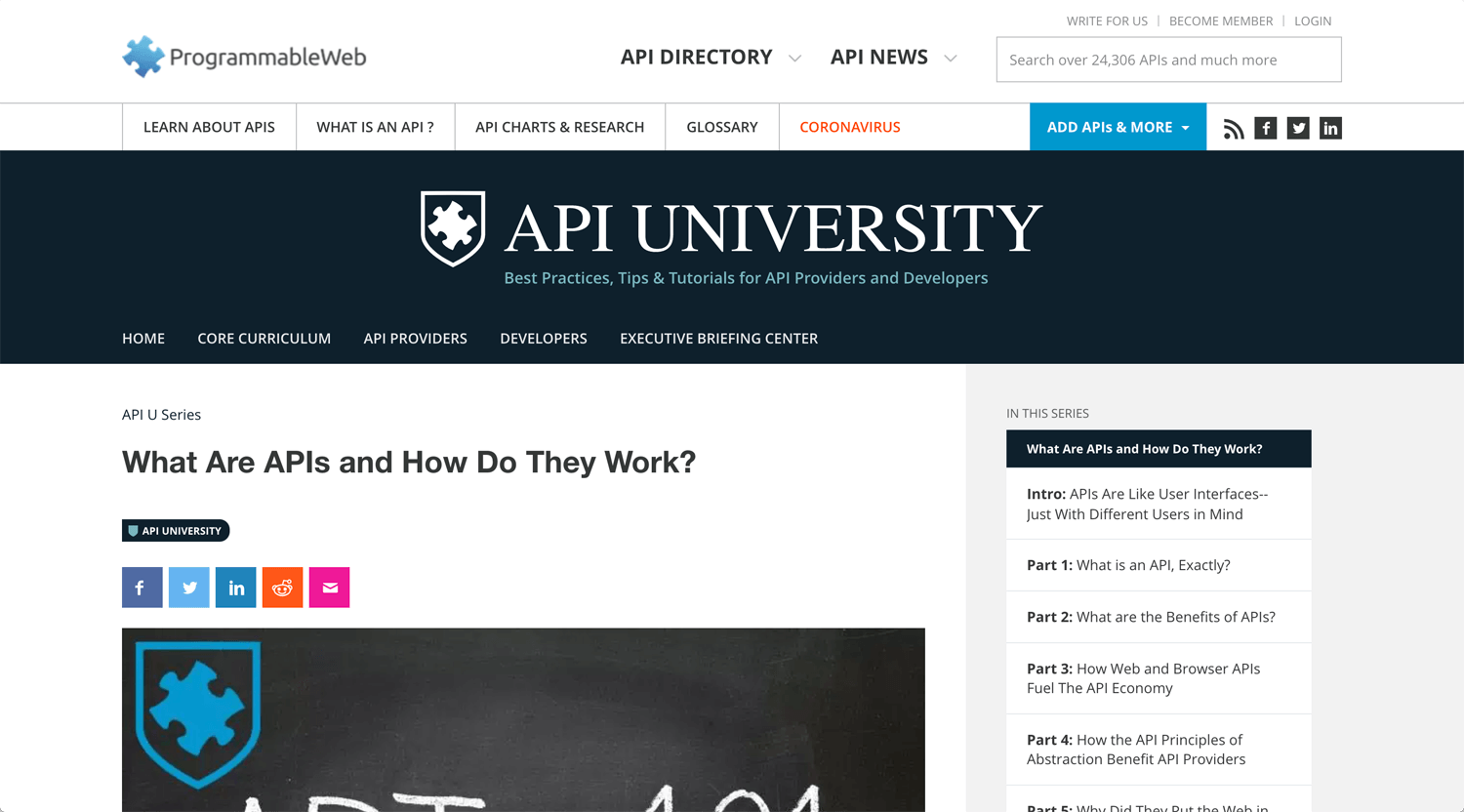Open DEVELOPERS section
The image size is (1464, 812).
click(544, 339)
